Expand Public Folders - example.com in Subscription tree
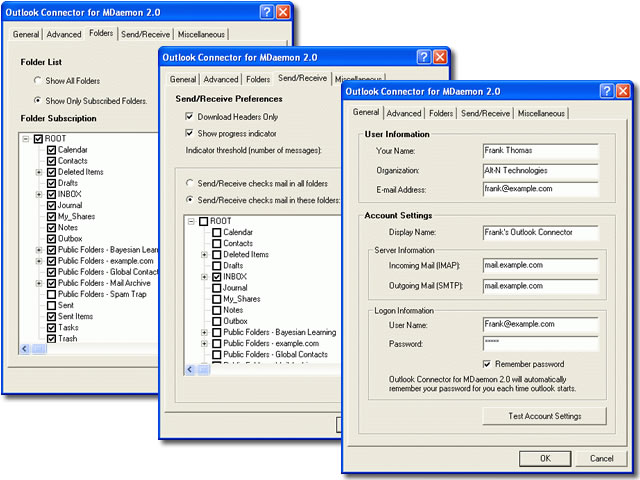Image resolution: width=640 pixels, height=480 pixels. tap(39, 261)
